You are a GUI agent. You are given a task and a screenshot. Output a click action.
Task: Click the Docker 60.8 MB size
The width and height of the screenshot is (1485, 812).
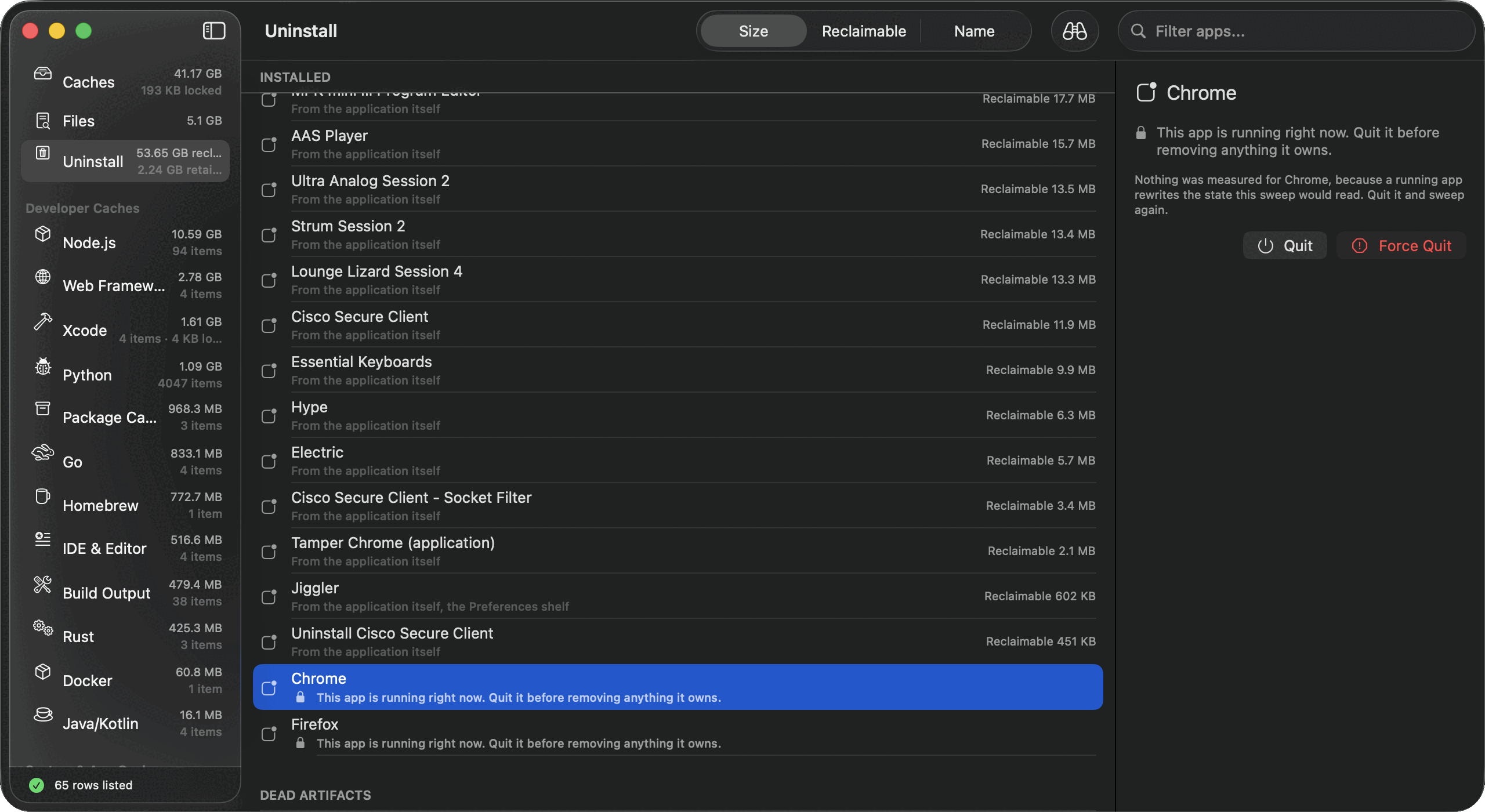click(198, 672)
